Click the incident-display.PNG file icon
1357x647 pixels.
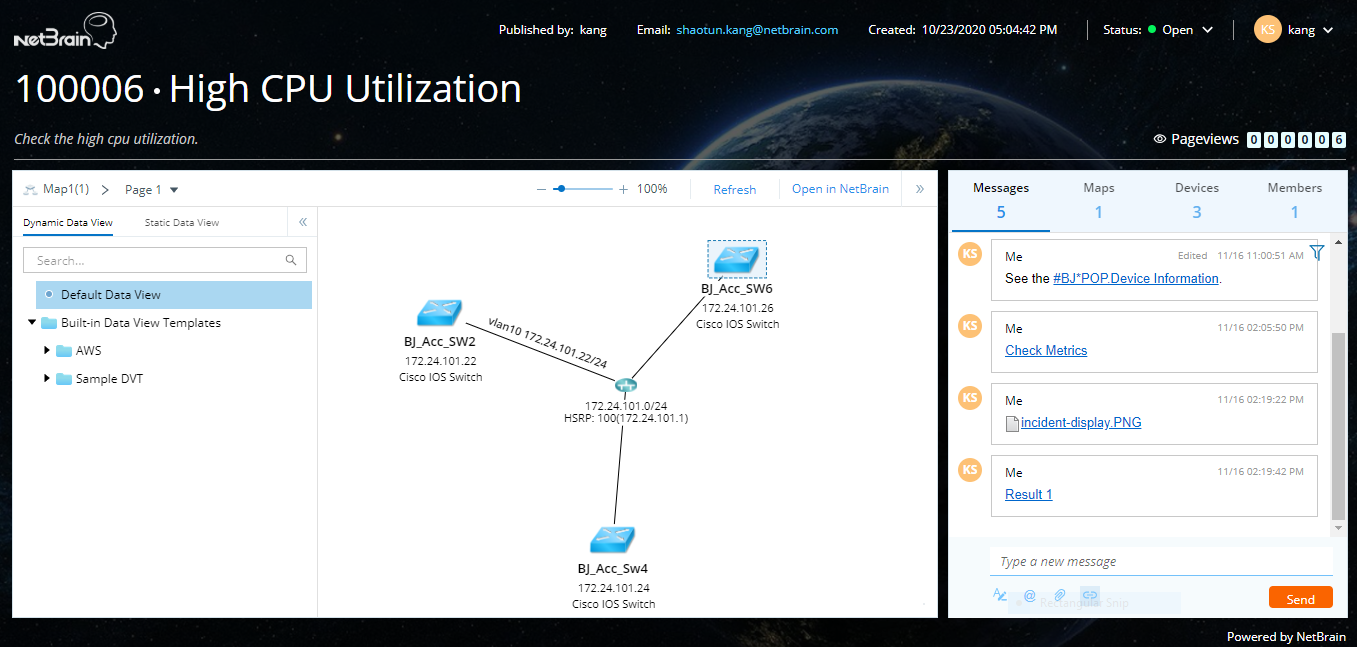click(1012, 423)
